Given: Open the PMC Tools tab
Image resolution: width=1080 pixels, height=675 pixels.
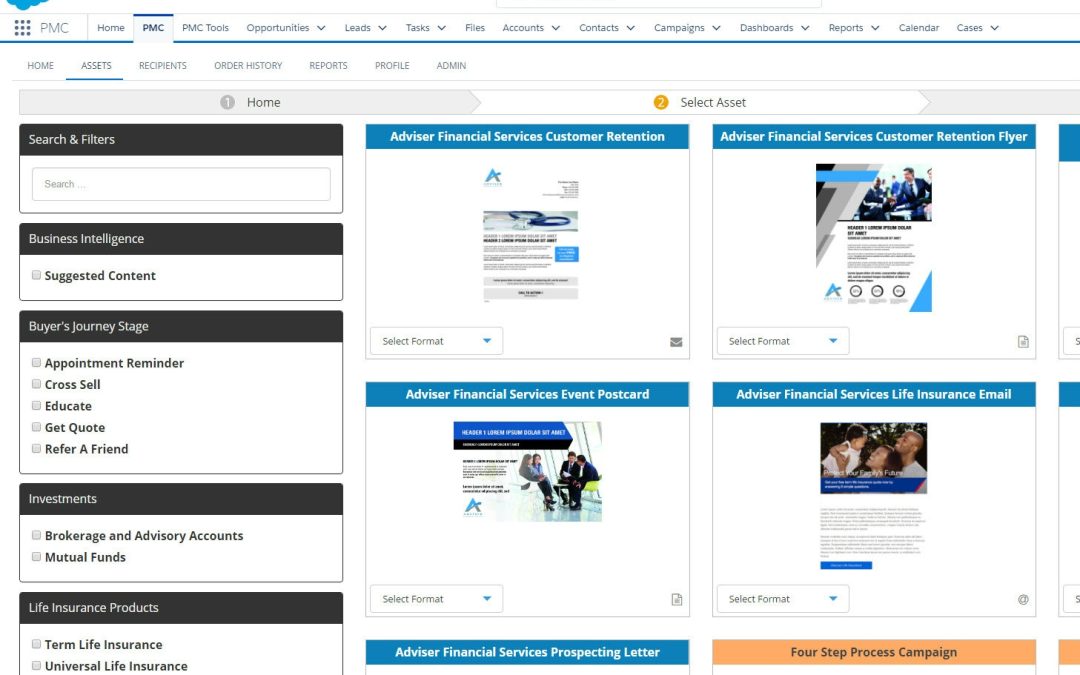Looking at the screenshot, I should [x=205, y=28].
